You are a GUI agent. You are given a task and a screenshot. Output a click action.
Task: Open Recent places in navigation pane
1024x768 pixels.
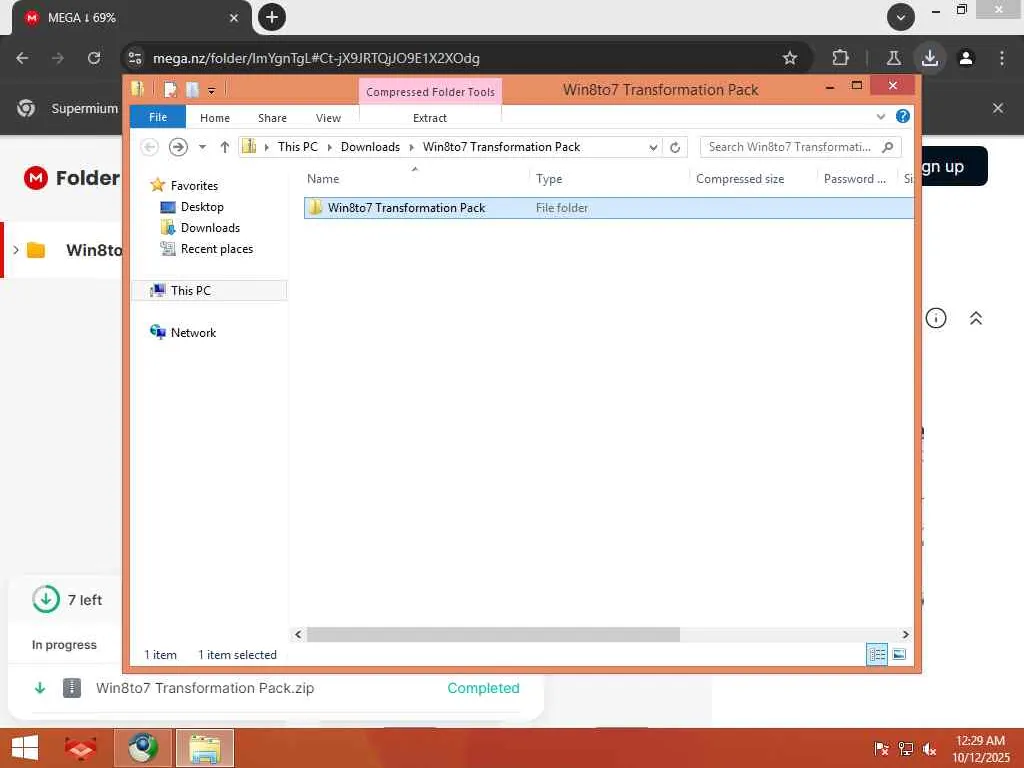click(x=217, y=249)
